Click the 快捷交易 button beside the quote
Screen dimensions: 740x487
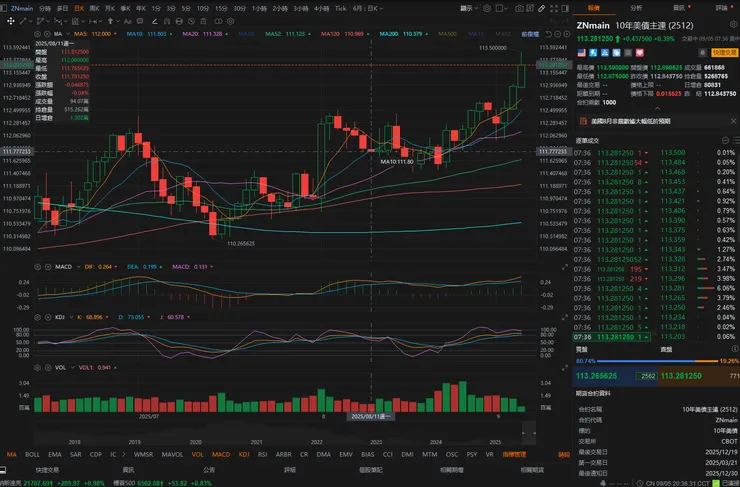(x=724, y=53)
